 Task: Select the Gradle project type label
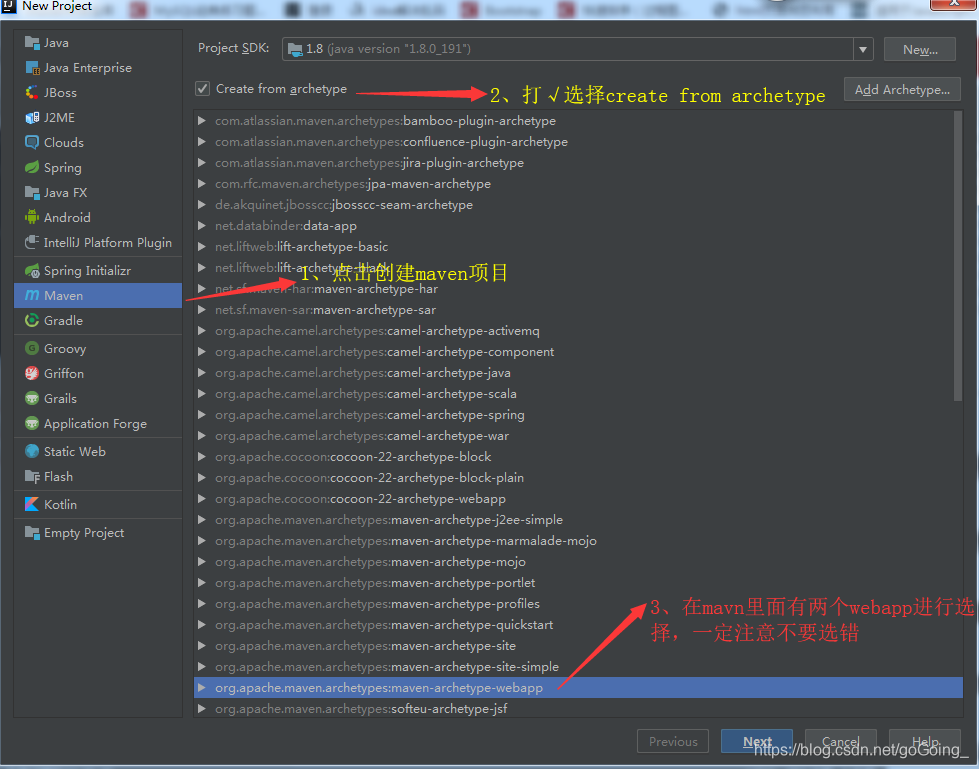coord(63,320)
